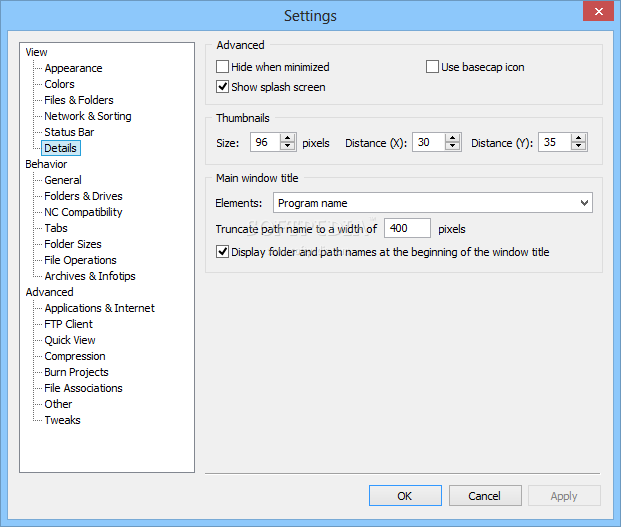This screenshot has width=621, height=527.
Task: Select NC Compatibility item
Action: click(x=83, y=212)
